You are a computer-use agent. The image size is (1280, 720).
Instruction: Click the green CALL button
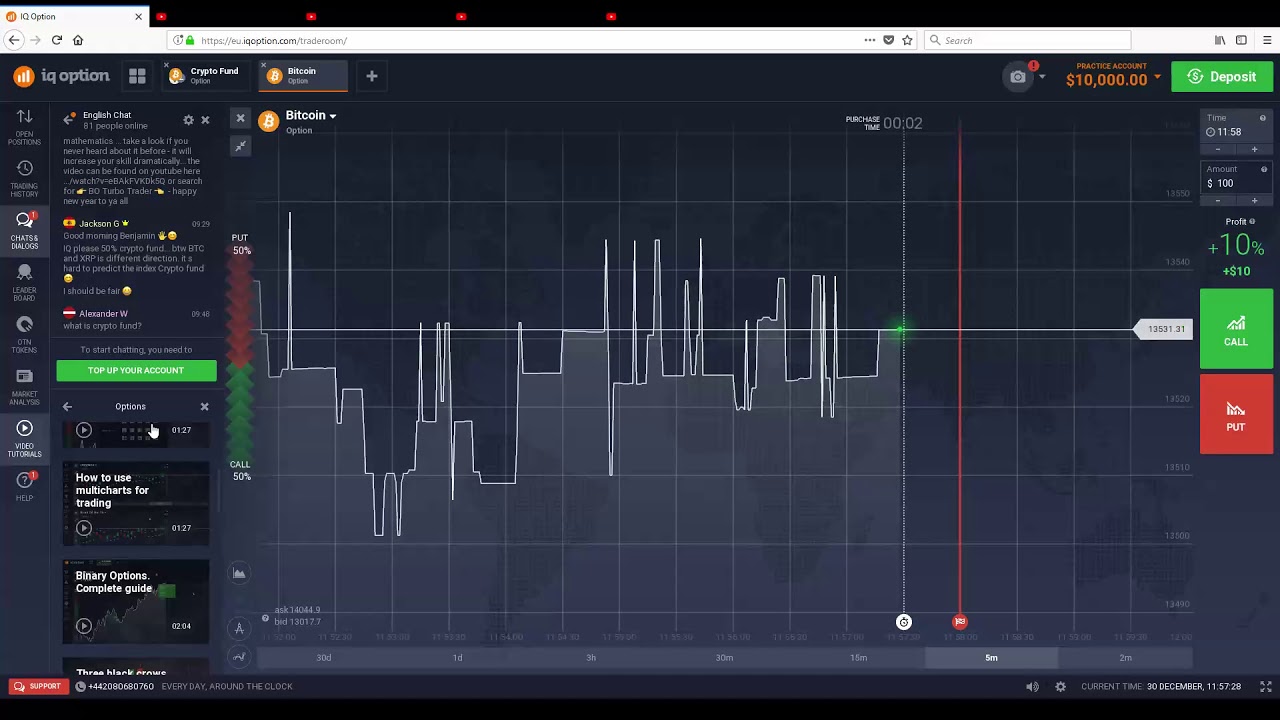tap(1236, 329)
